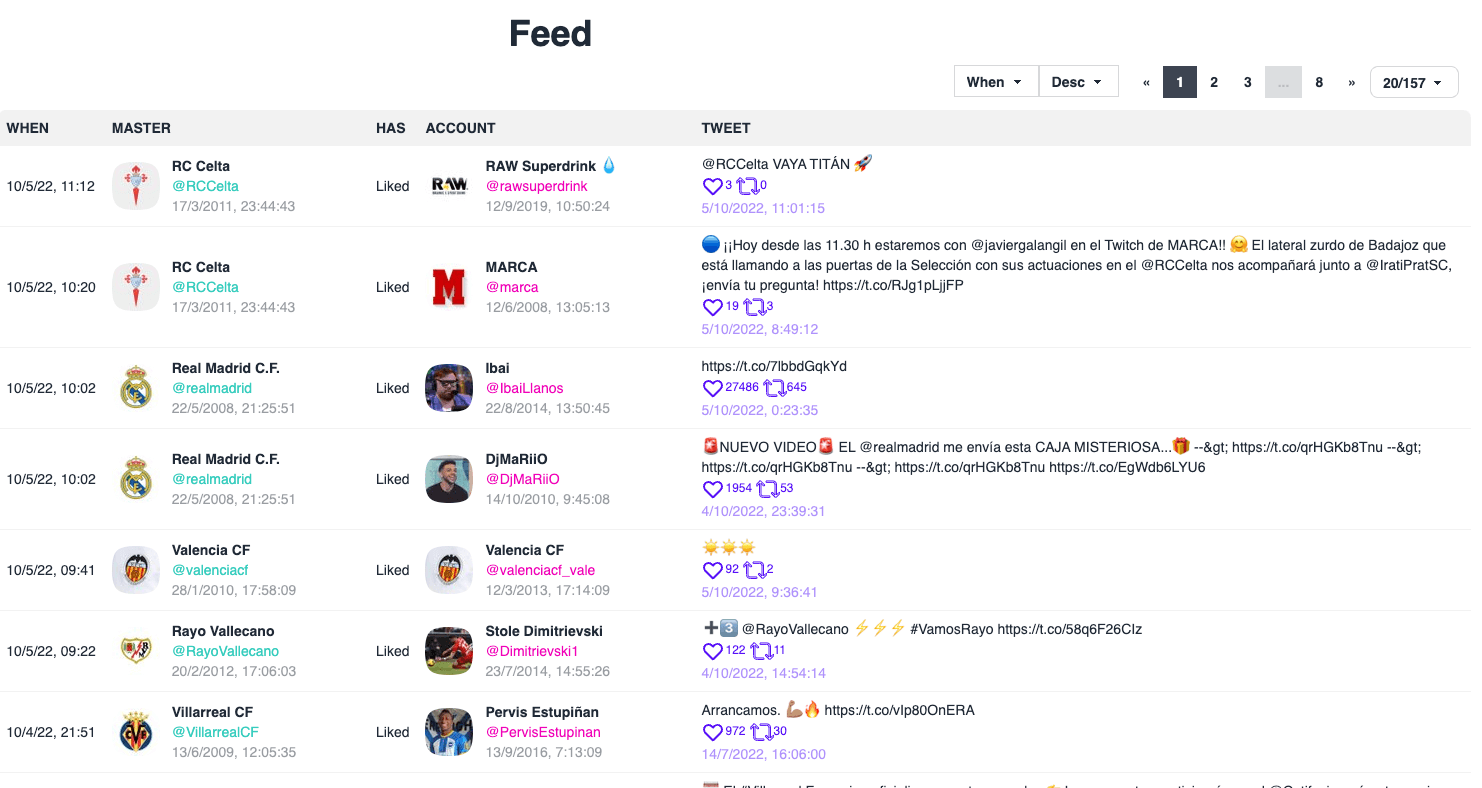This screenshot has width=1482, height=788.
Task: Click the Real Madrid crest logo
Action: [x=136, y=388]
